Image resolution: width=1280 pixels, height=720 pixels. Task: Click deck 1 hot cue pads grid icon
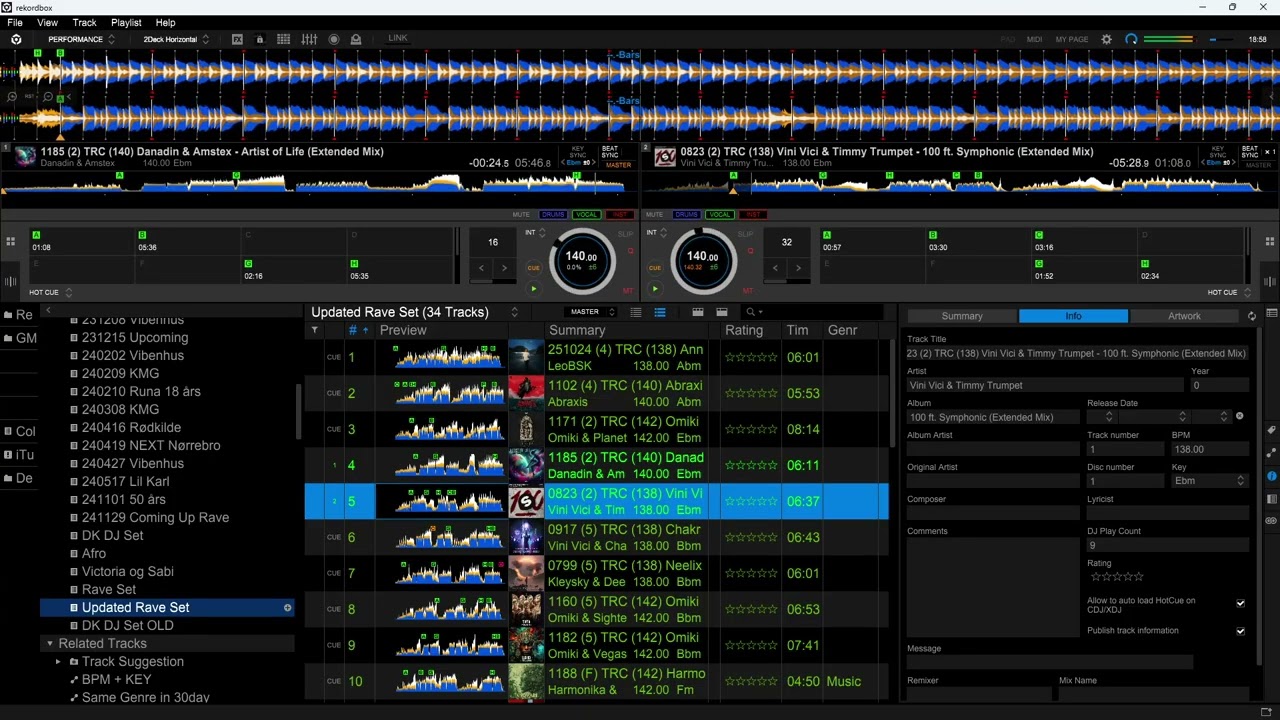point(11,241)
